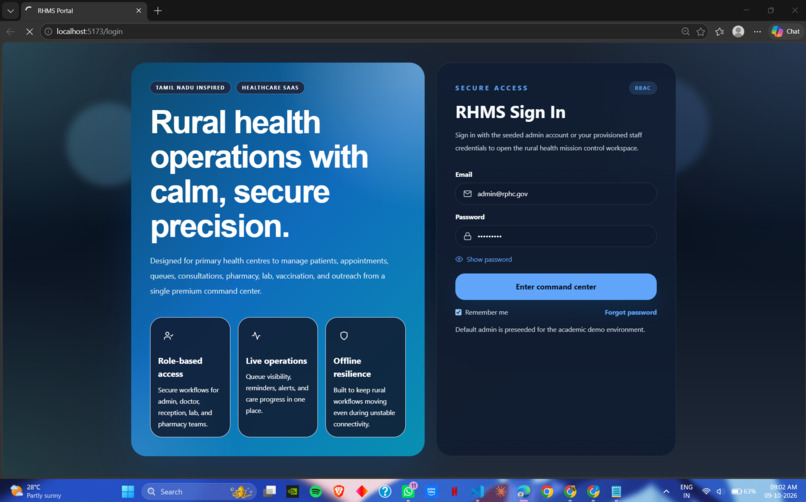Open the NVIDIA app in taskbar
The width and height of the screenshot is (806, 502).
[x=292, y=492]
